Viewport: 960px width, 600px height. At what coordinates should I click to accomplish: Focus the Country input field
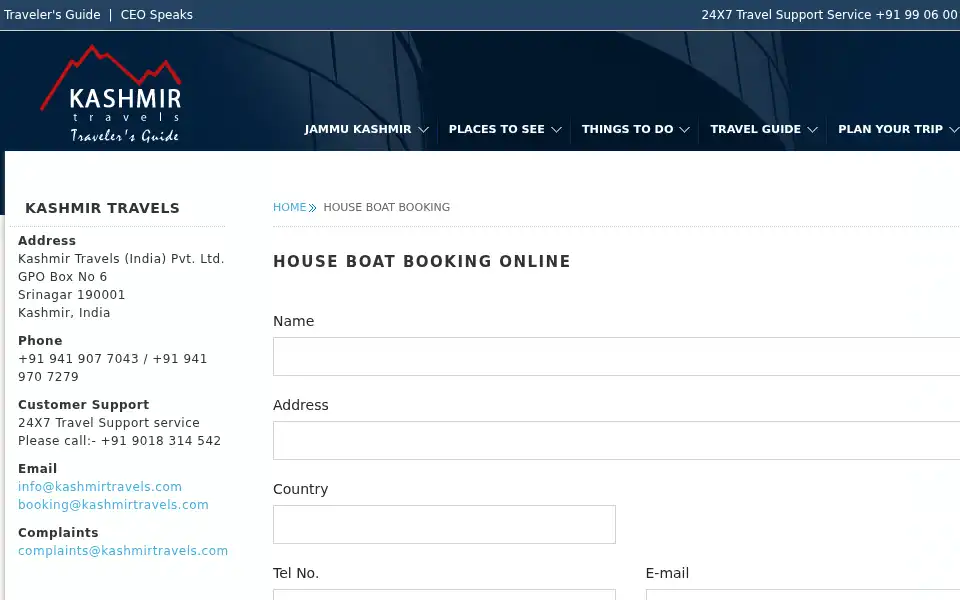tap(444, 524)
